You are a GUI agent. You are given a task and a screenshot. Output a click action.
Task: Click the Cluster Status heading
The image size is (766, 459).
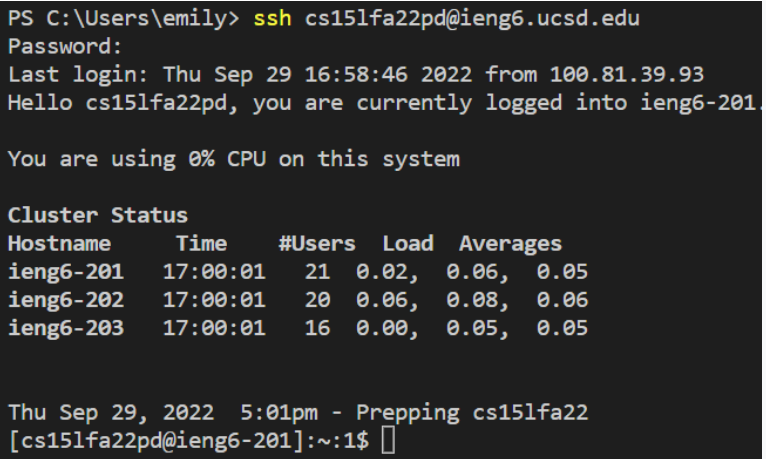coord(97,215)
